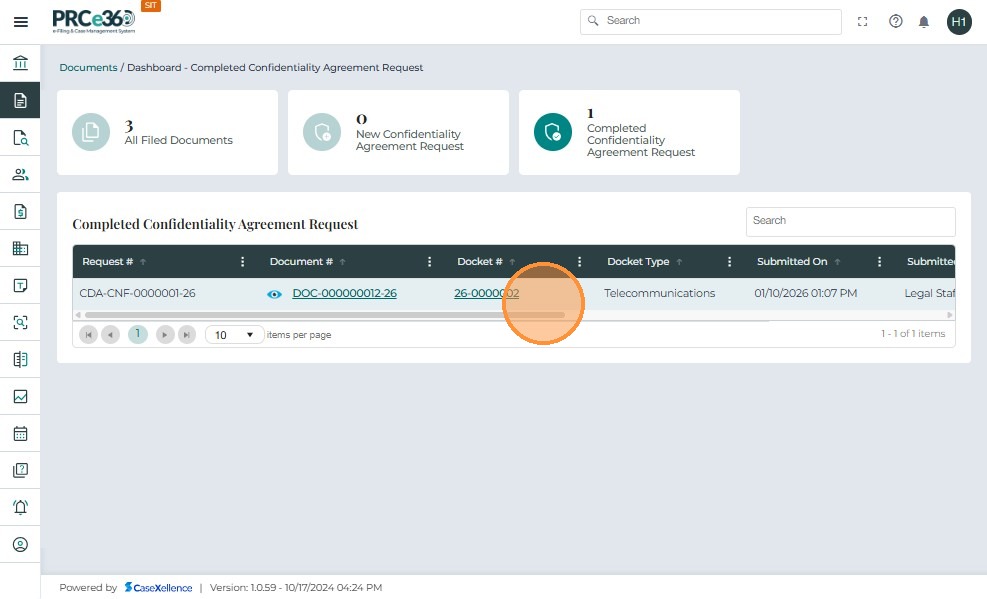This screenshot has height=599, width=987.
Task: Open the alarm bell alerts sidebar icon
Action: [x=20, y=507]
